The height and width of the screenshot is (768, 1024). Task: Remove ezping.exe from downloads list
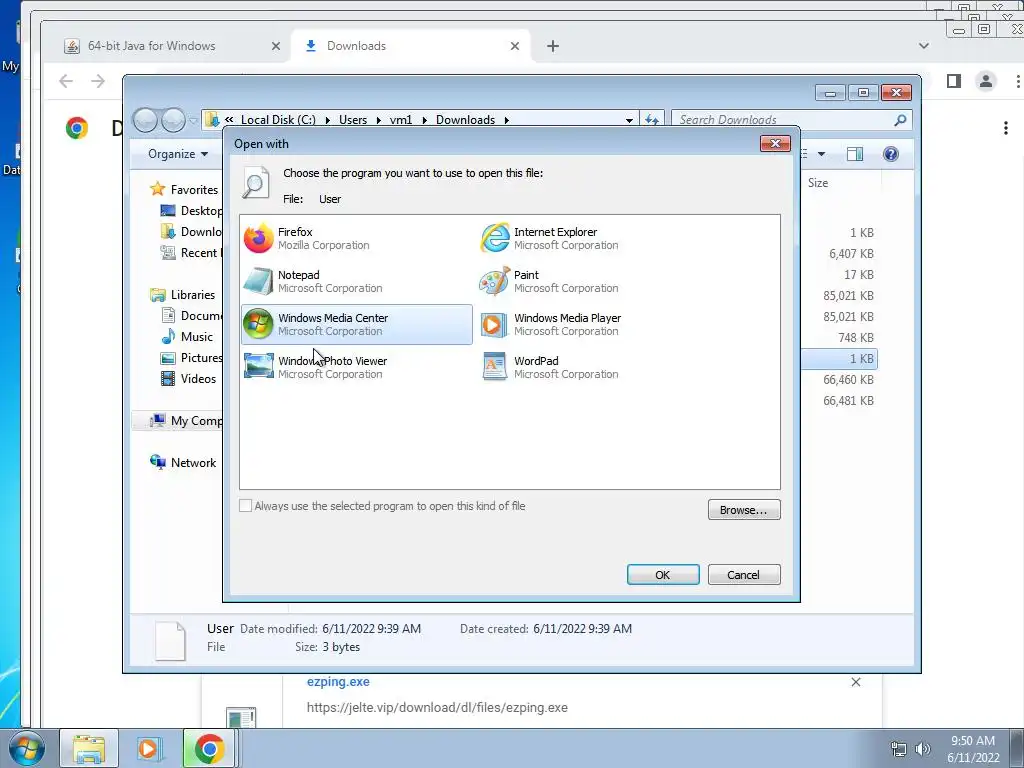(856, 682)
